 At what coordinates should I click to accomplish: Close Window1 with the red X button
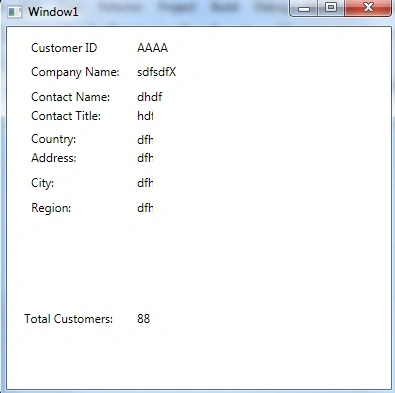368,8
